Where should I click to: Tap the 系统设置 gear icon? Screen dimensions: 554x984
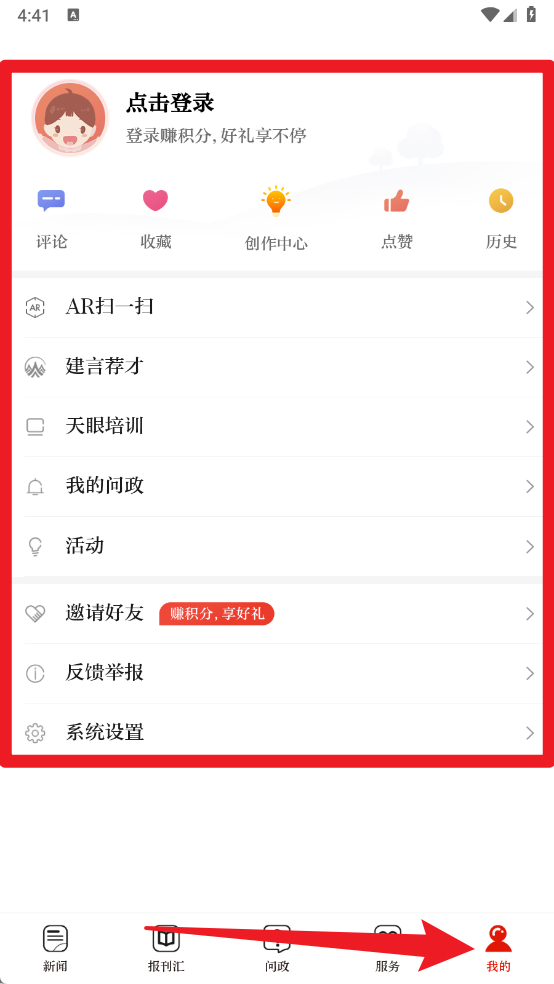[35, 732]
